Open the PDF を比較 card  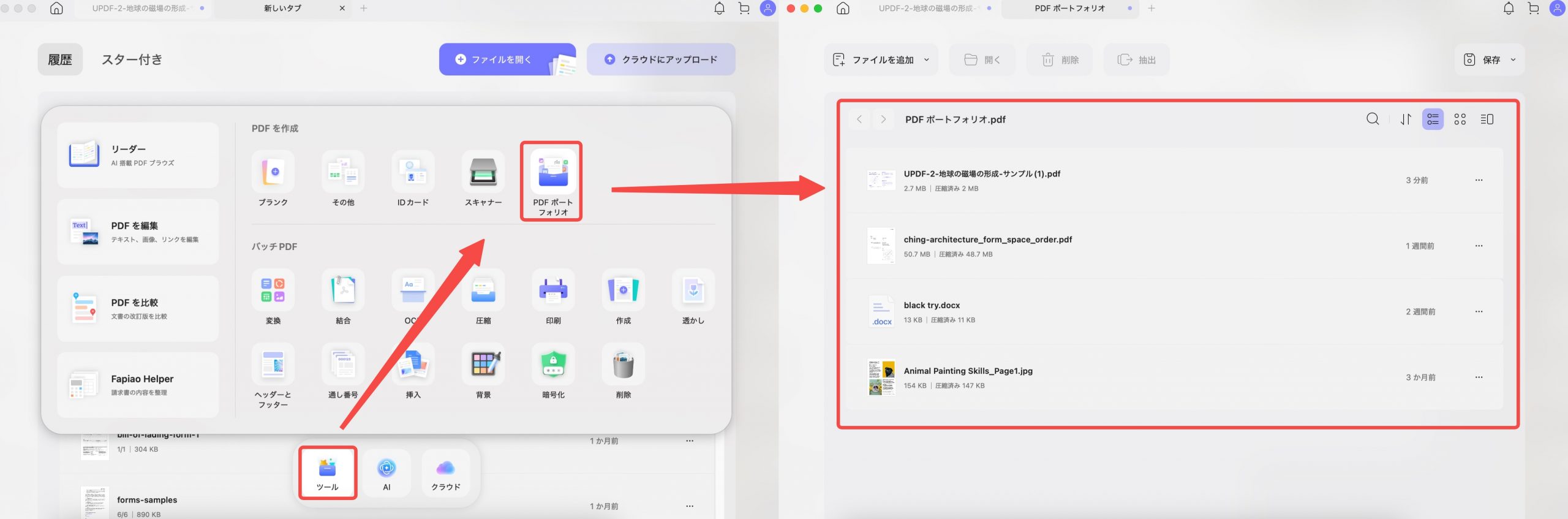pos(138,308)
